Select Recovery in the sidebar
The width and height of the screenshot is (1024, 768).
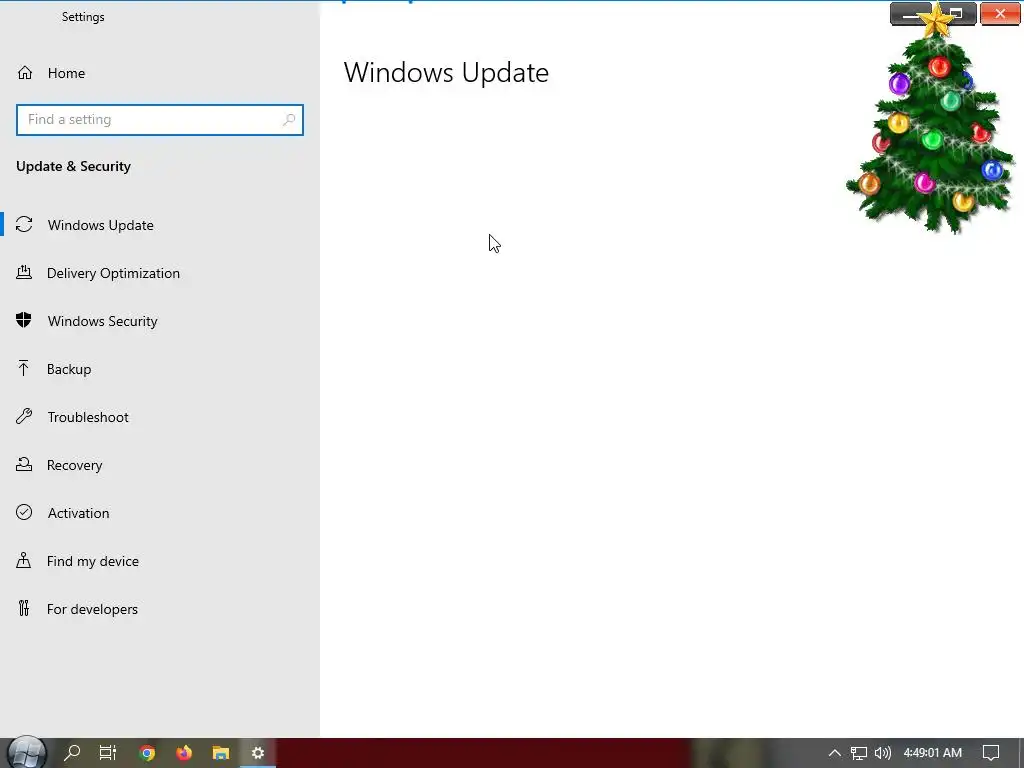(74, 465)
